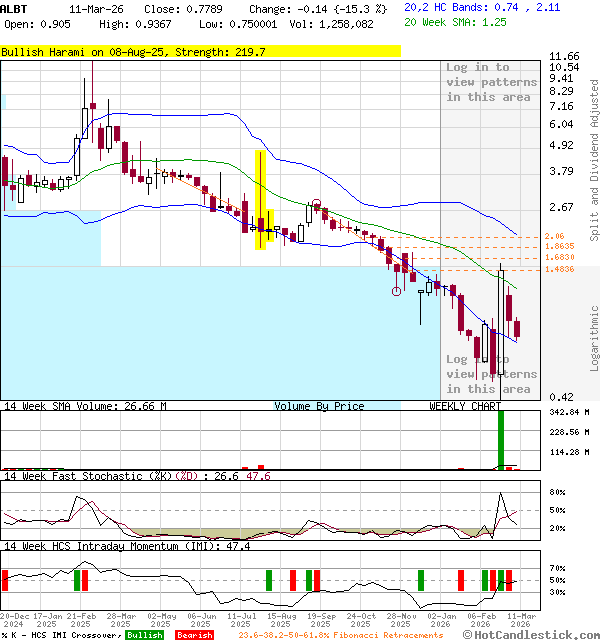The width and height of the screenshot is (600, 640).
Task: Click the Bullish green legend badge
Action: (x=144, y=634)
